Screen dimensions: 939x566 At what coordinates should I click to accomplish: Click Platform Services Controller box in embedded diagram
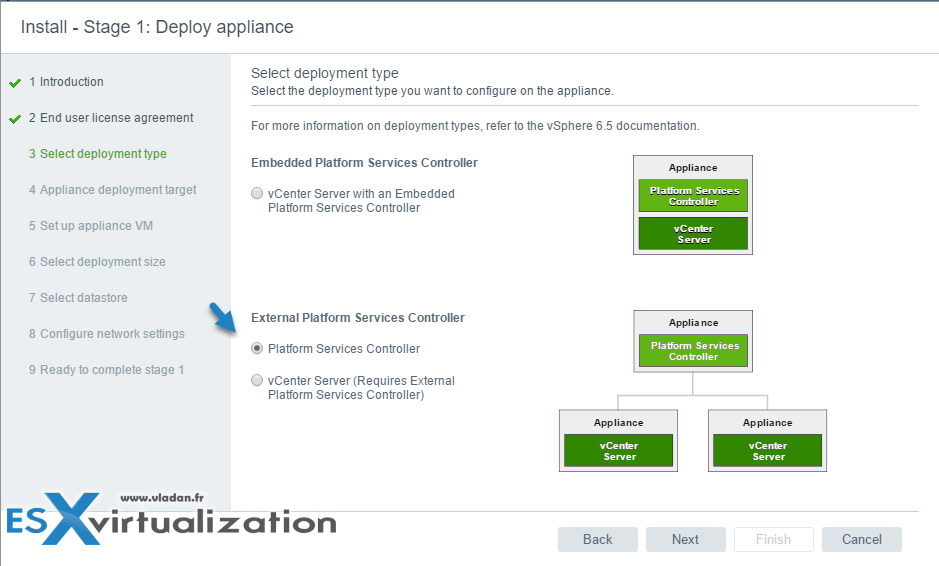coord(693,196)
